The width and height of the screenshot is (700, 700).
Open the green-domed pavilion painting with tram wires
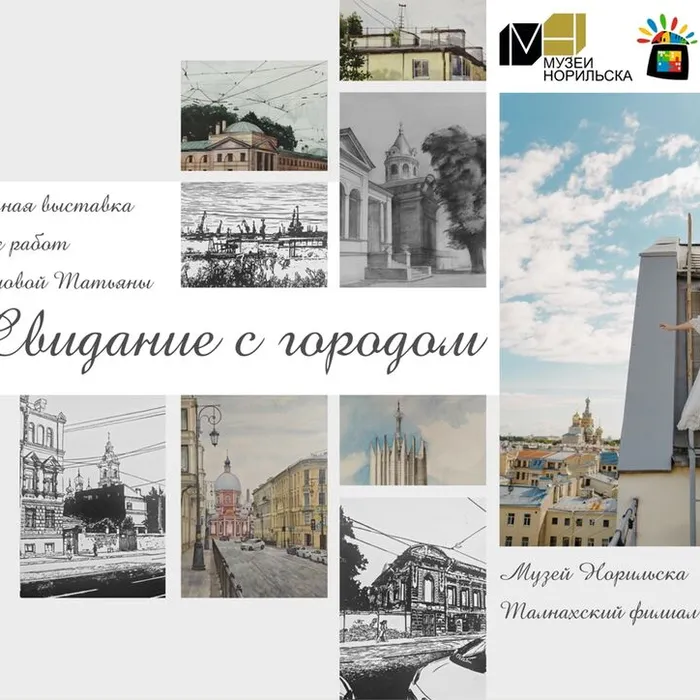[x=254, y=116]
